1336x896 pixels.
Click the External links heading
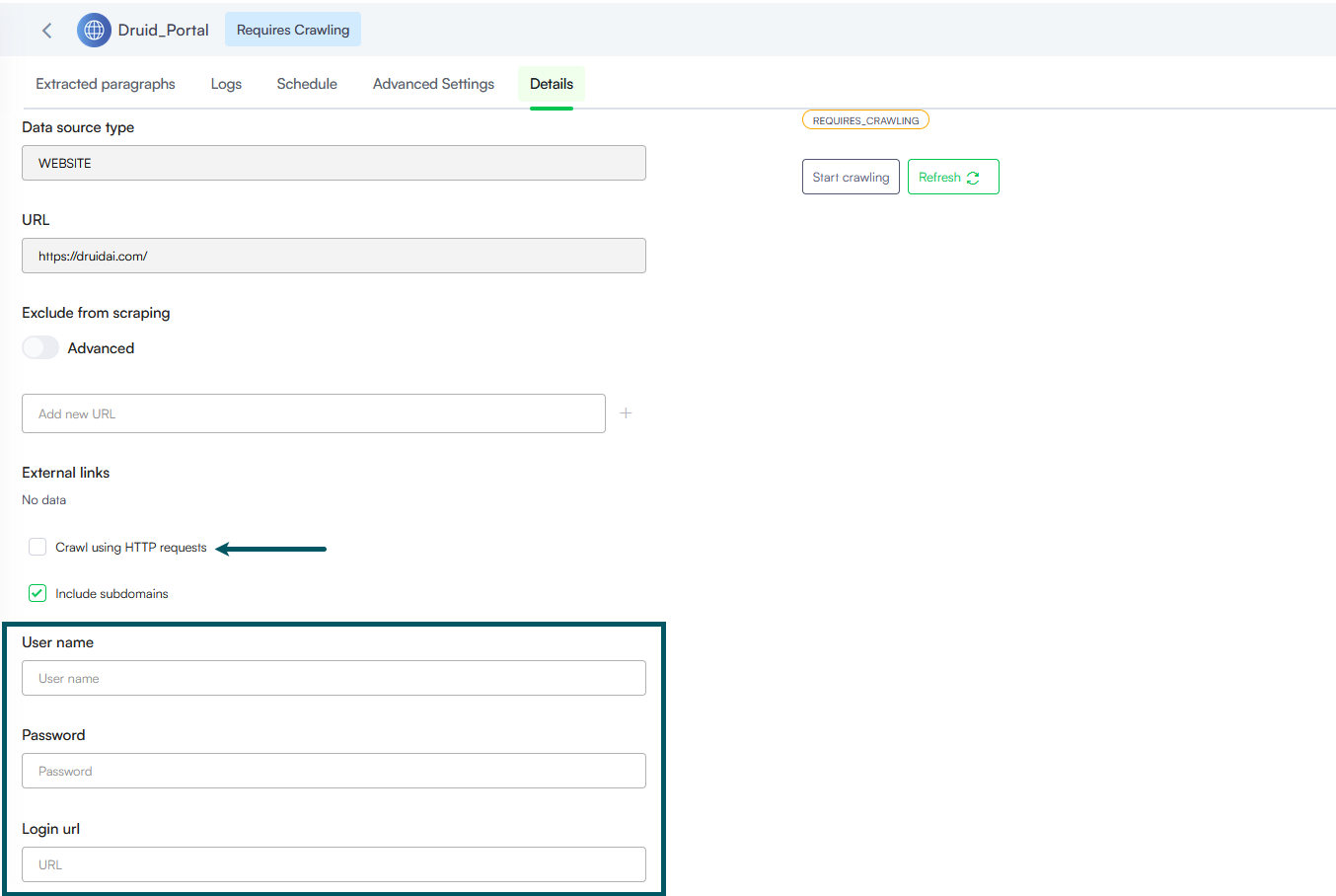click(66, 473)
